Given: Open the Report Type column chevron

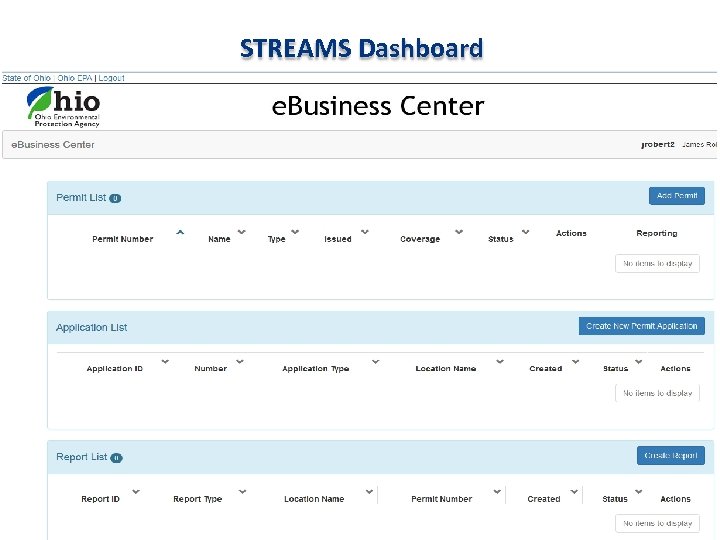Looking at the screenshot, I should click(x=242, y=492).
